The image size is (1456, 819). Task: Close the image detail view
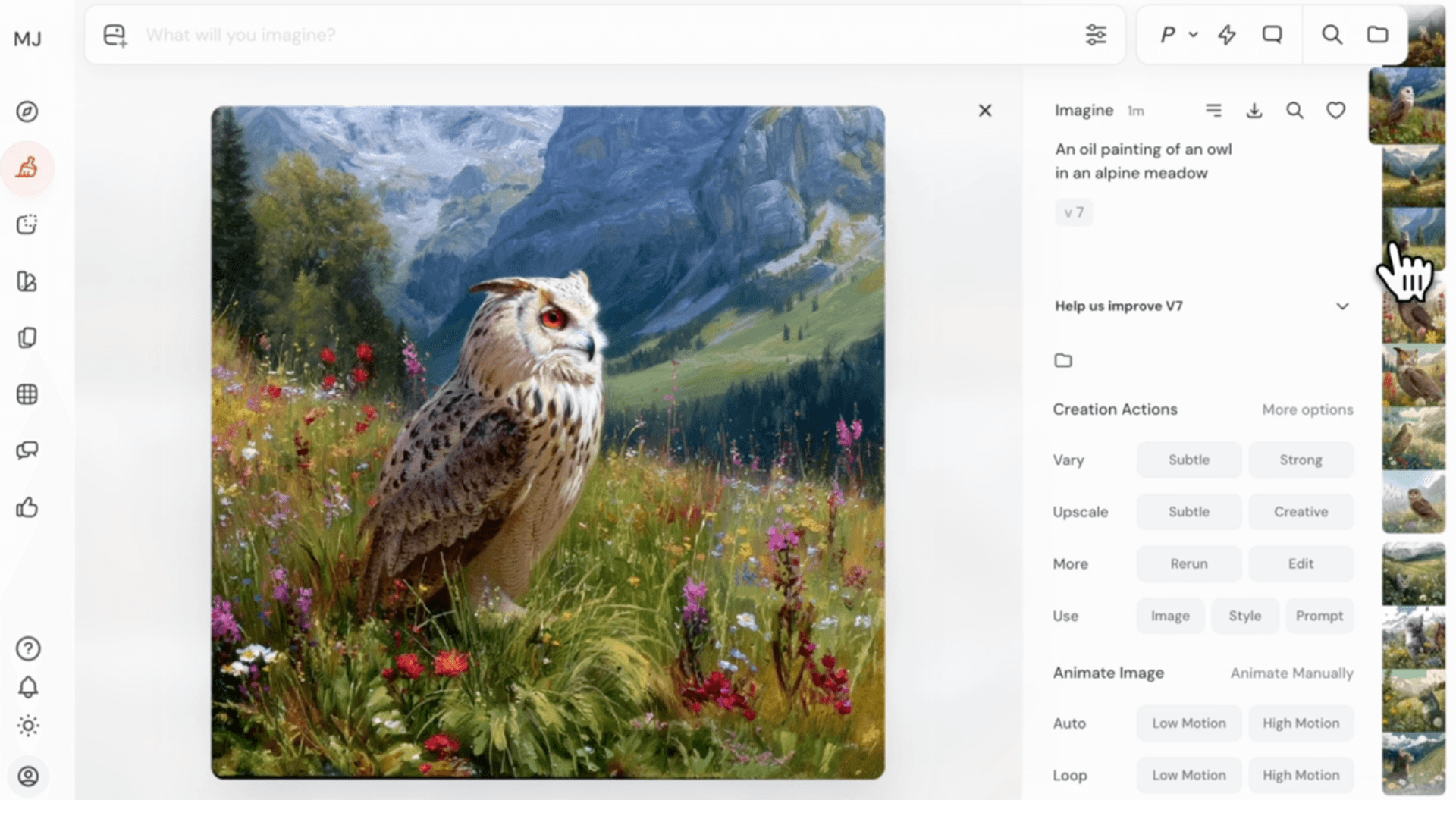point(985,111)
